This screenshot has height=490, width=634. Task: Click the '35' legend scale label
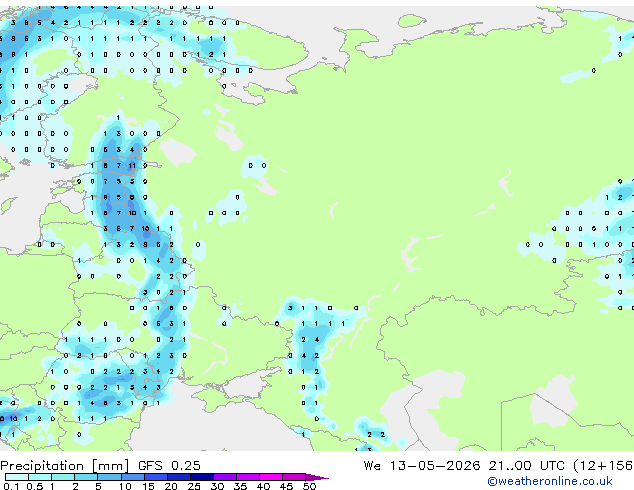coord(240,486)
